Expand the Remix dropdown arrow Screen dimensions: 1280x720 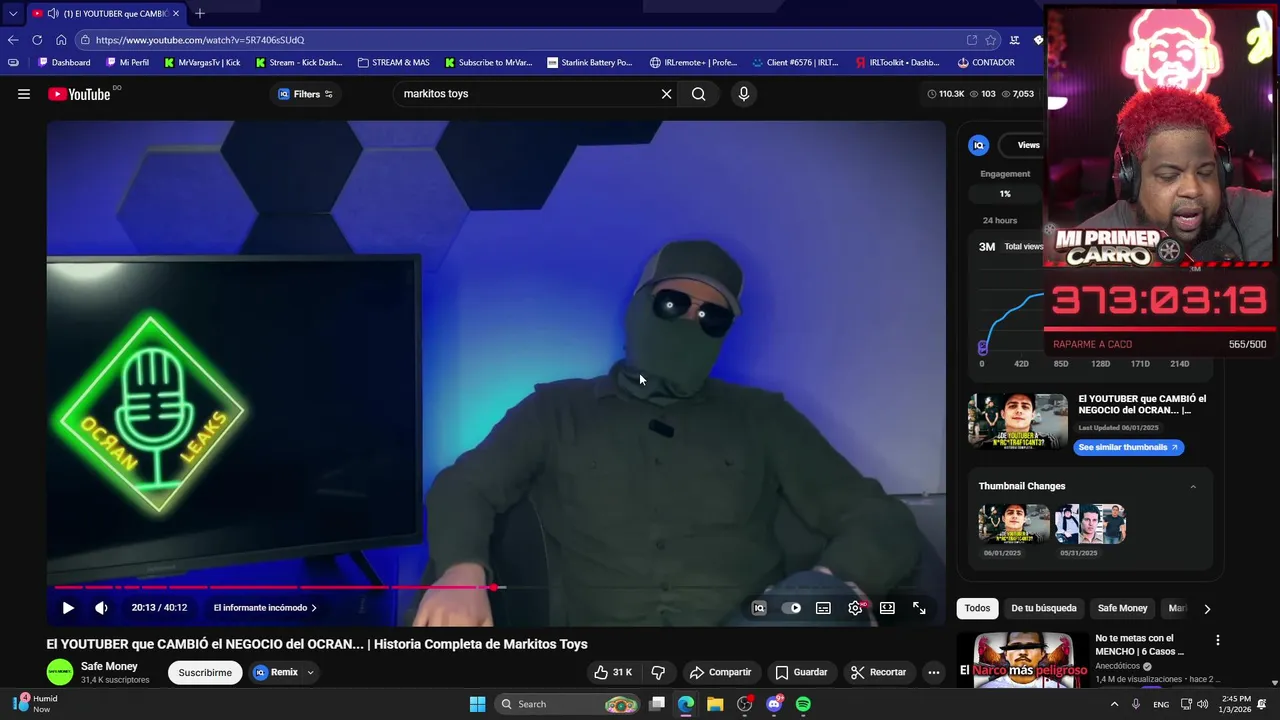point(310,672)
